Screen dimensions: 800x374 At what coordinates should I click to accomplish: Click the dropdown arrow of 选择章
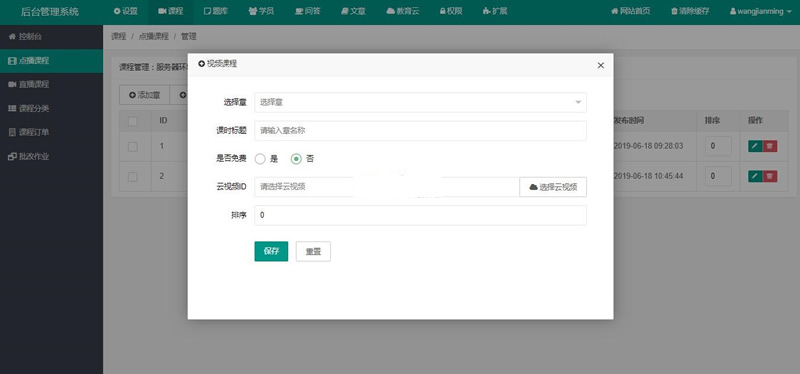[x=578, y=102]
